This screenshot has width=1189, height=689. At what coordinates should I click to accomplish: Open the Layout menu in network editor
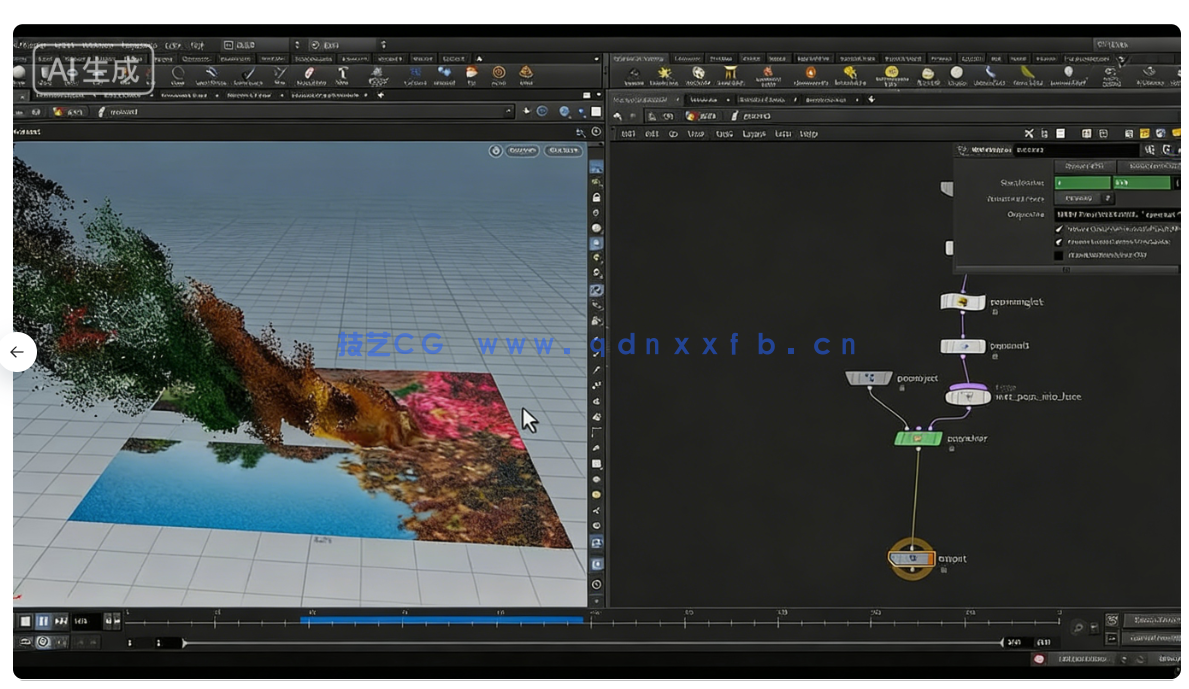[753, 134]
